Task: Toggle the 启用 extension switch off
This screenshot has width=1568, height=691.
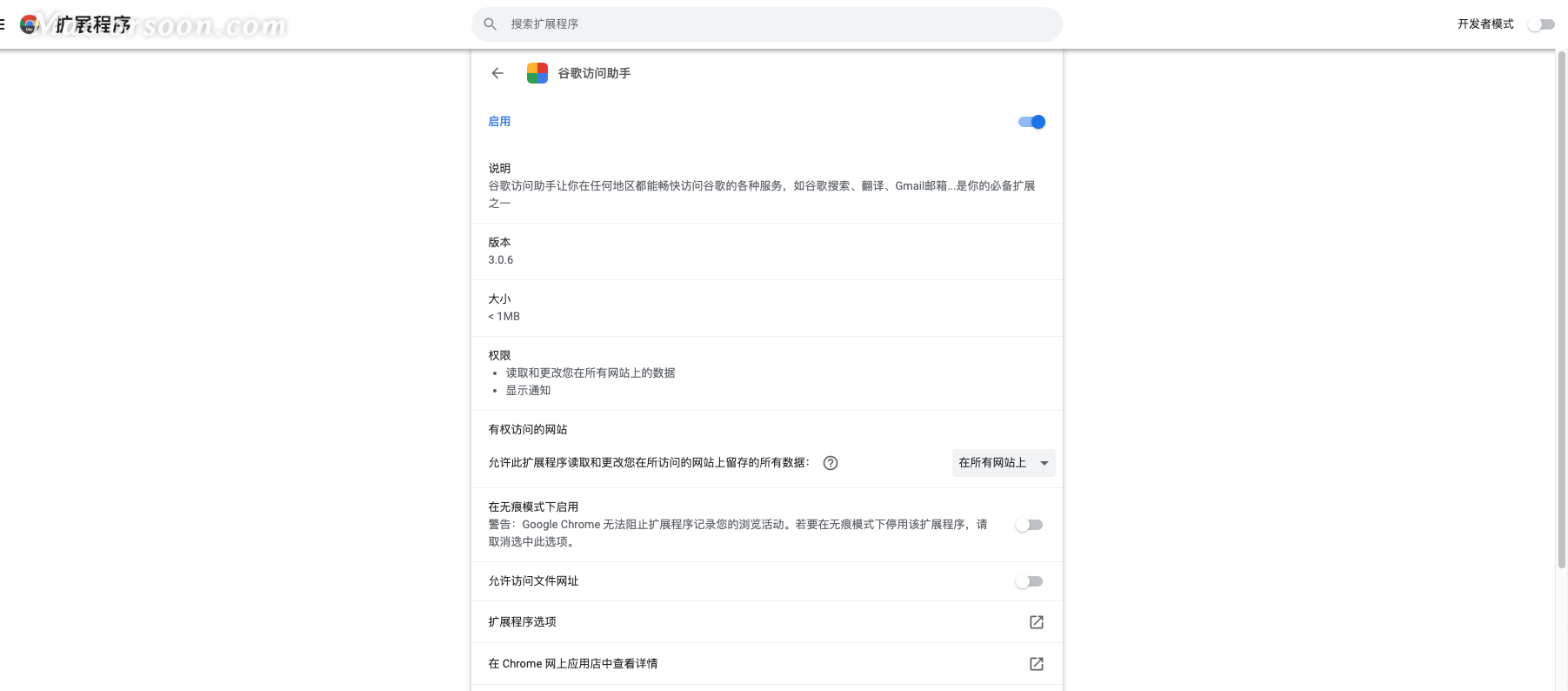Action: coord(1031,122)
